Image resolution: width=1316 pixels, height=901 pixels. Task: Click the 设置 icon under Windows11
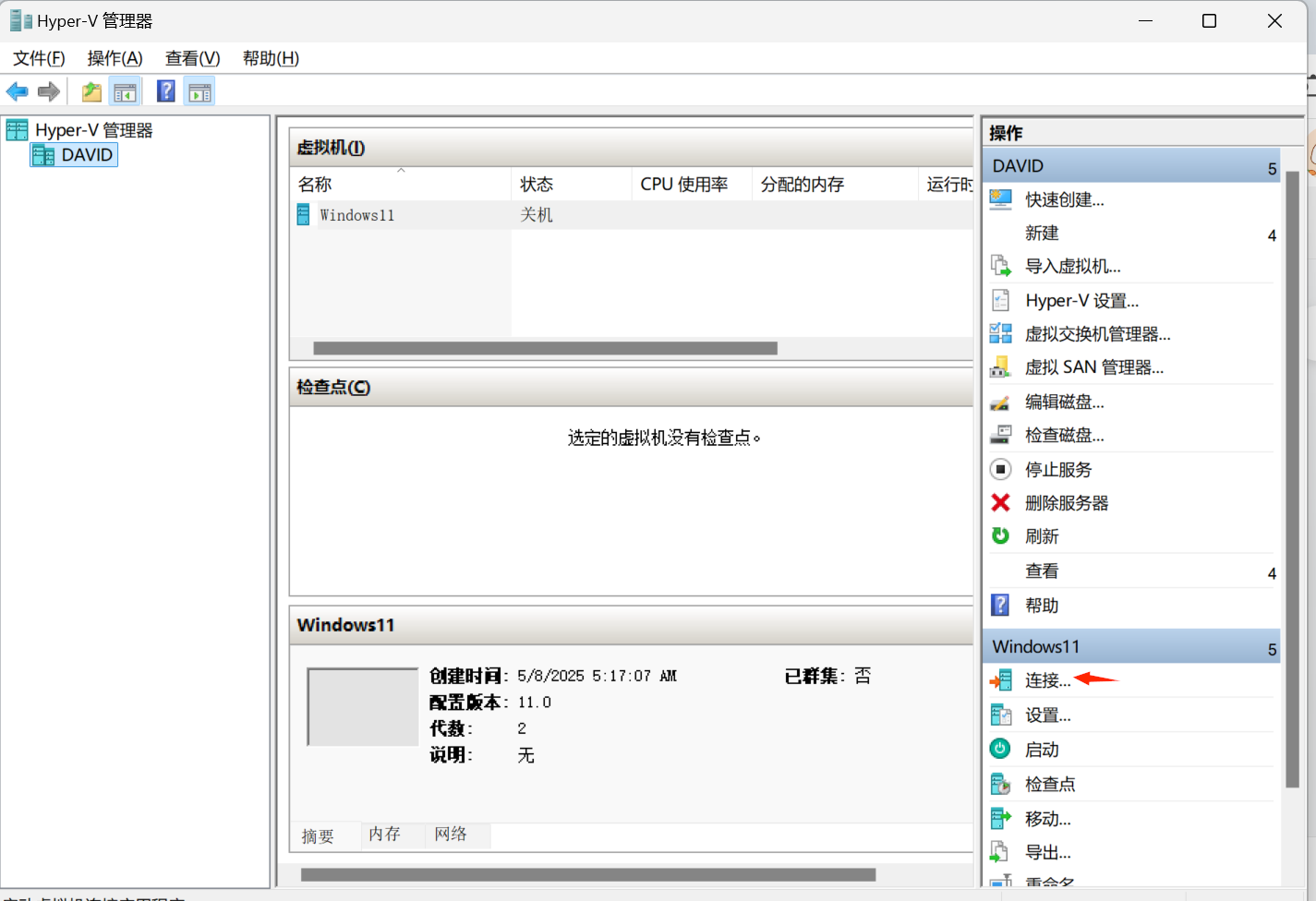coord(1000,715)
